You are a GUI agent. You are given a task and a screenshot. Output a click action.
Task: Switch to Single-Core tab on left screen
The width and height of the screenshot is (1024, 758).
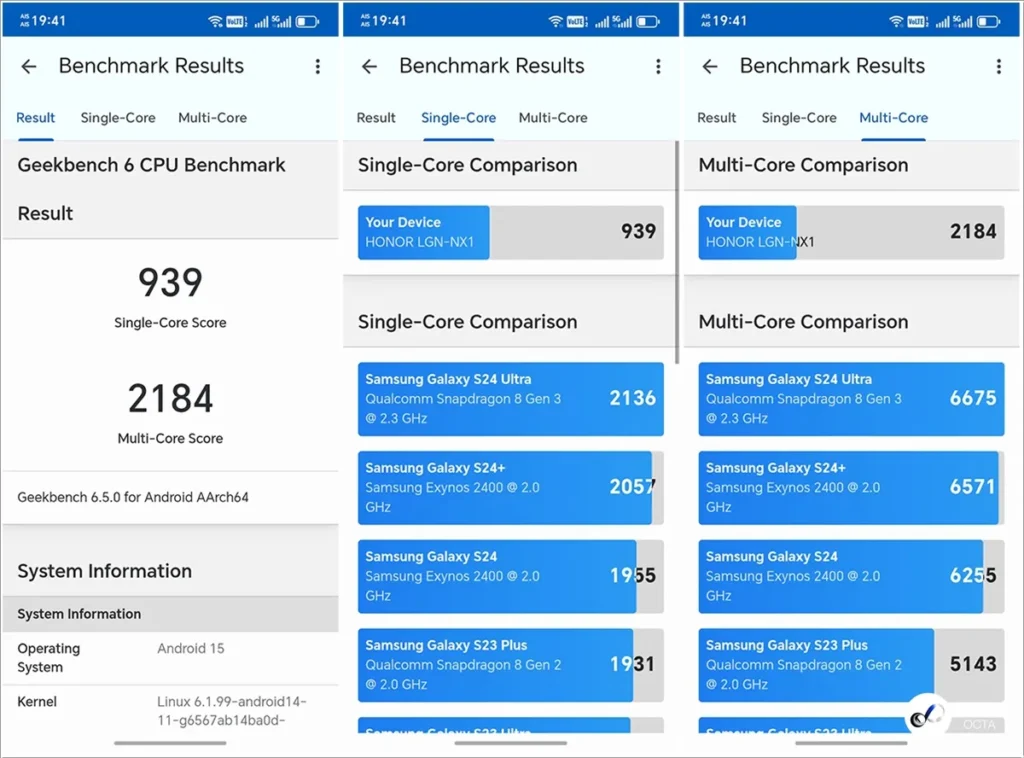118,118
